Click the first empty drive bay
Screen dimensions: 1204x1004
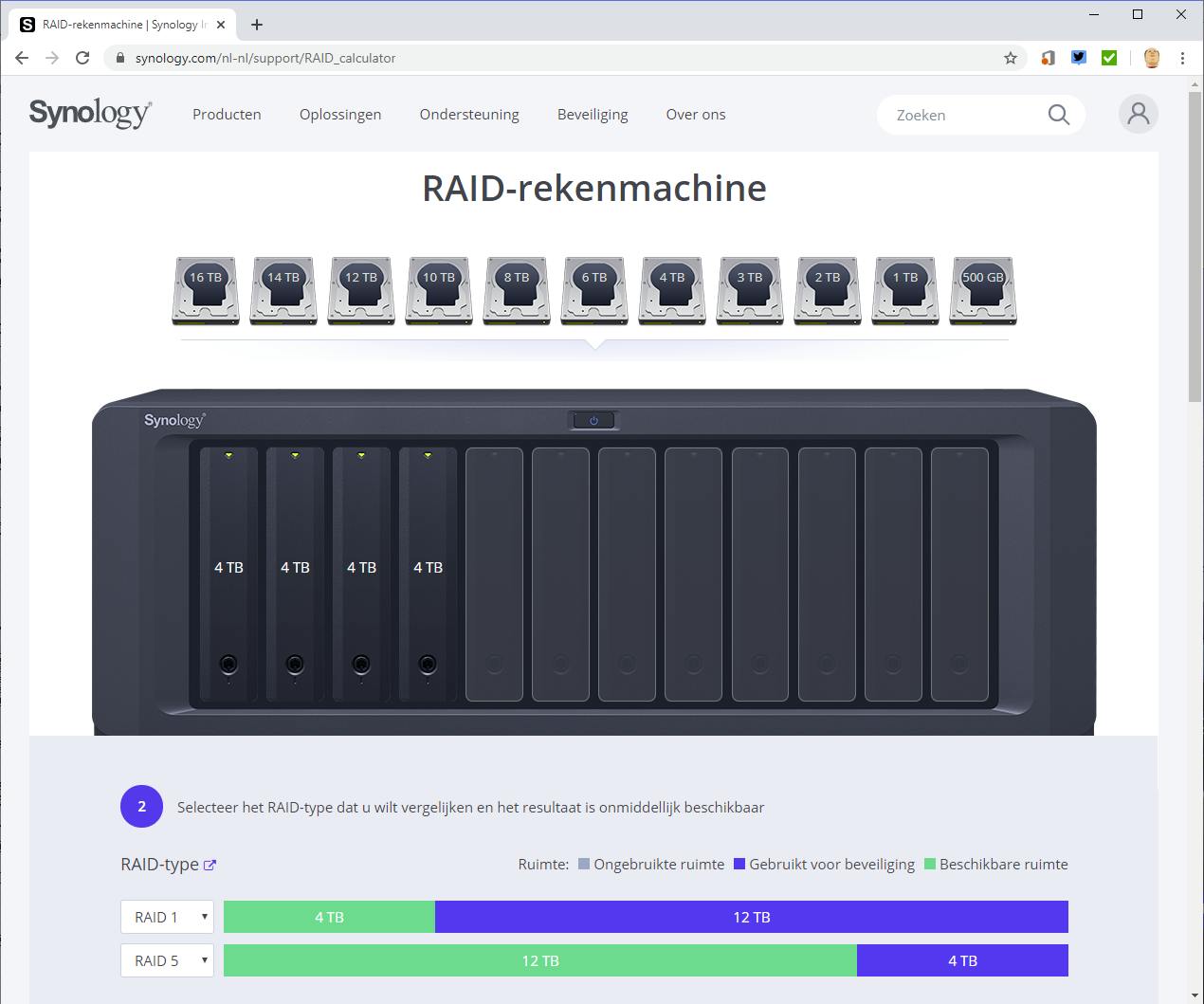[494, 575]
